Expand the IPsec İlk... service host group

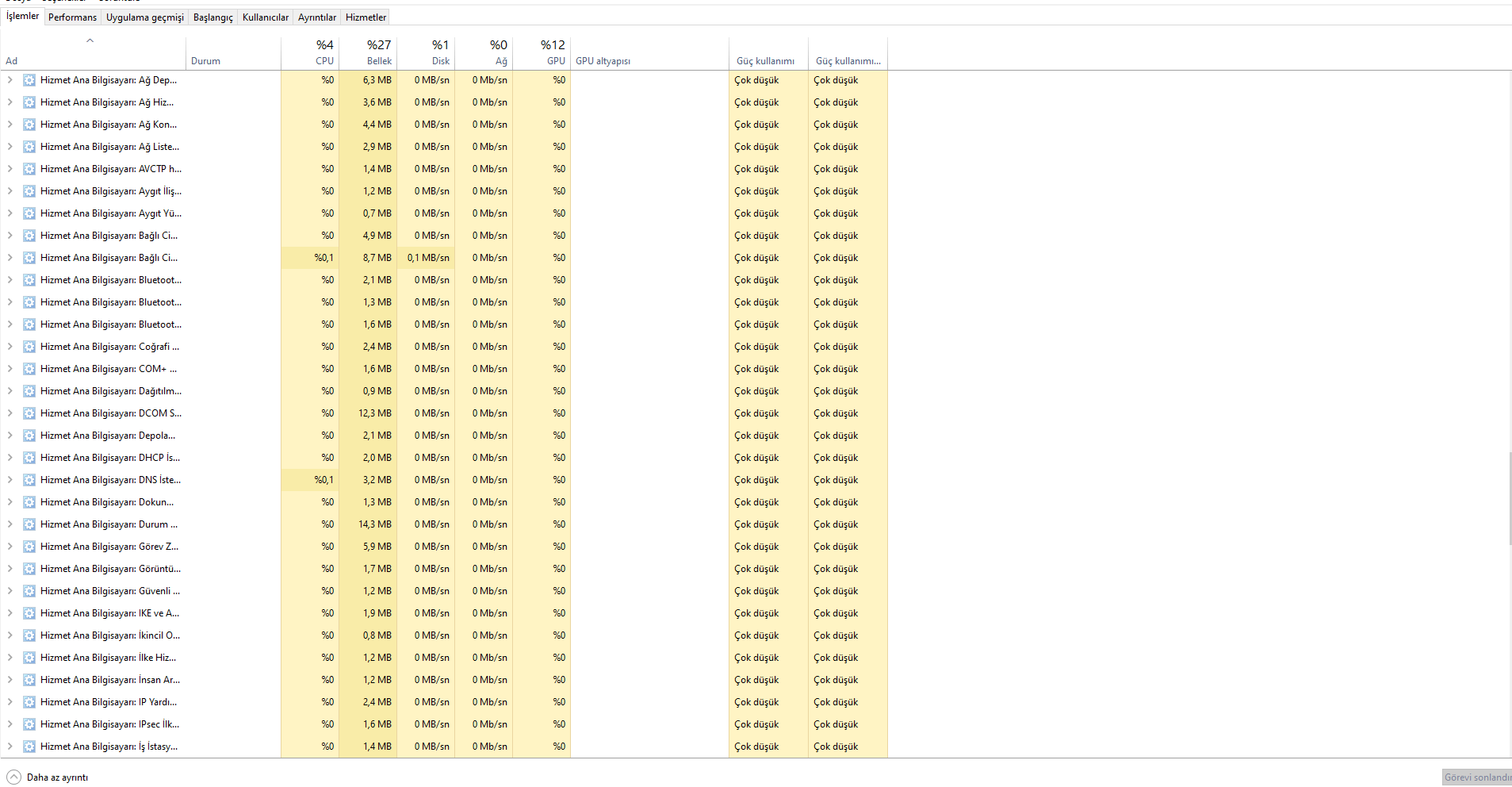tap(10, 724)
